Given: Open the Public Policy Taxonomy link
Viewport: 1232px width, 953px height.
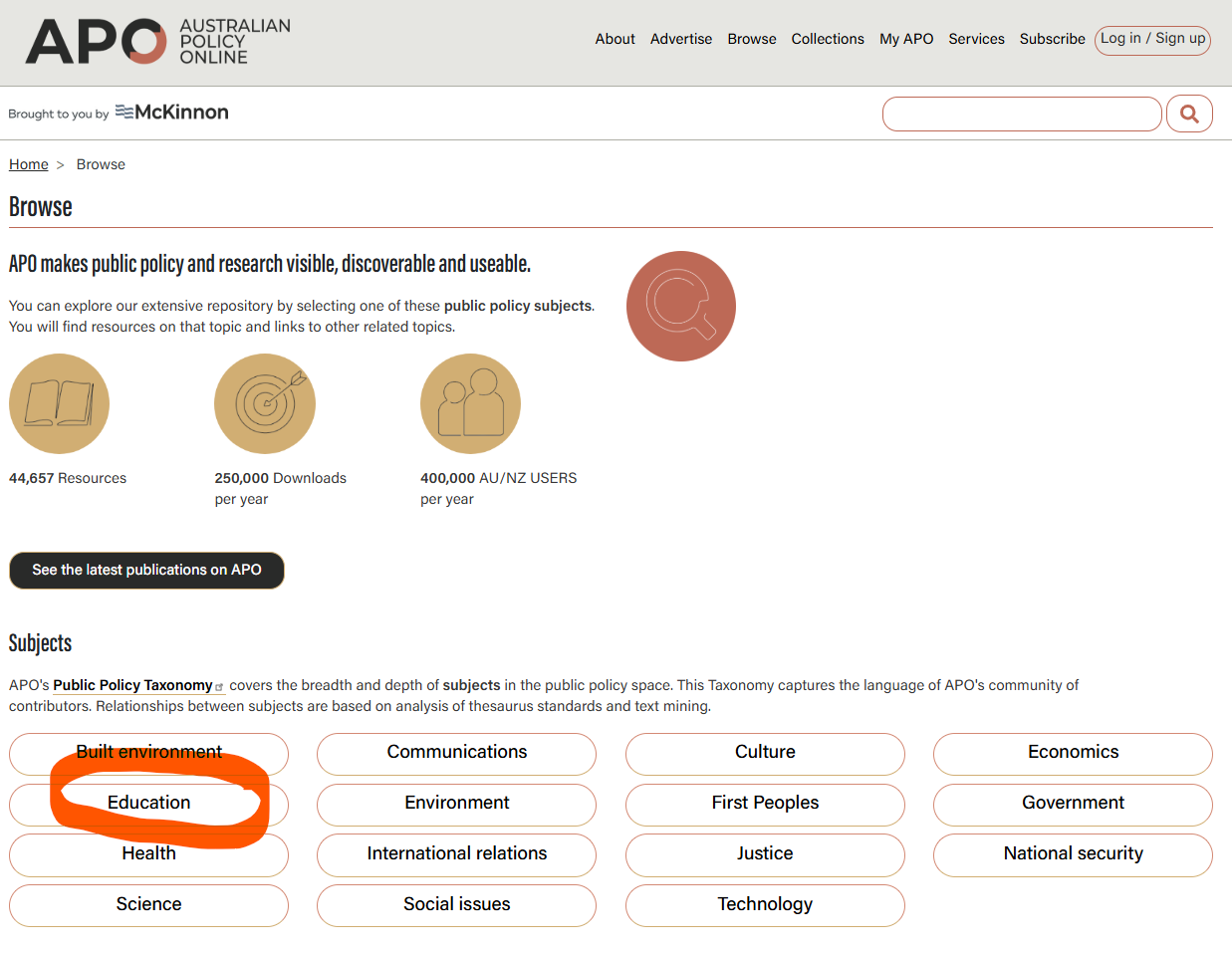Looking at the screenshot, I should pos(132,685).
